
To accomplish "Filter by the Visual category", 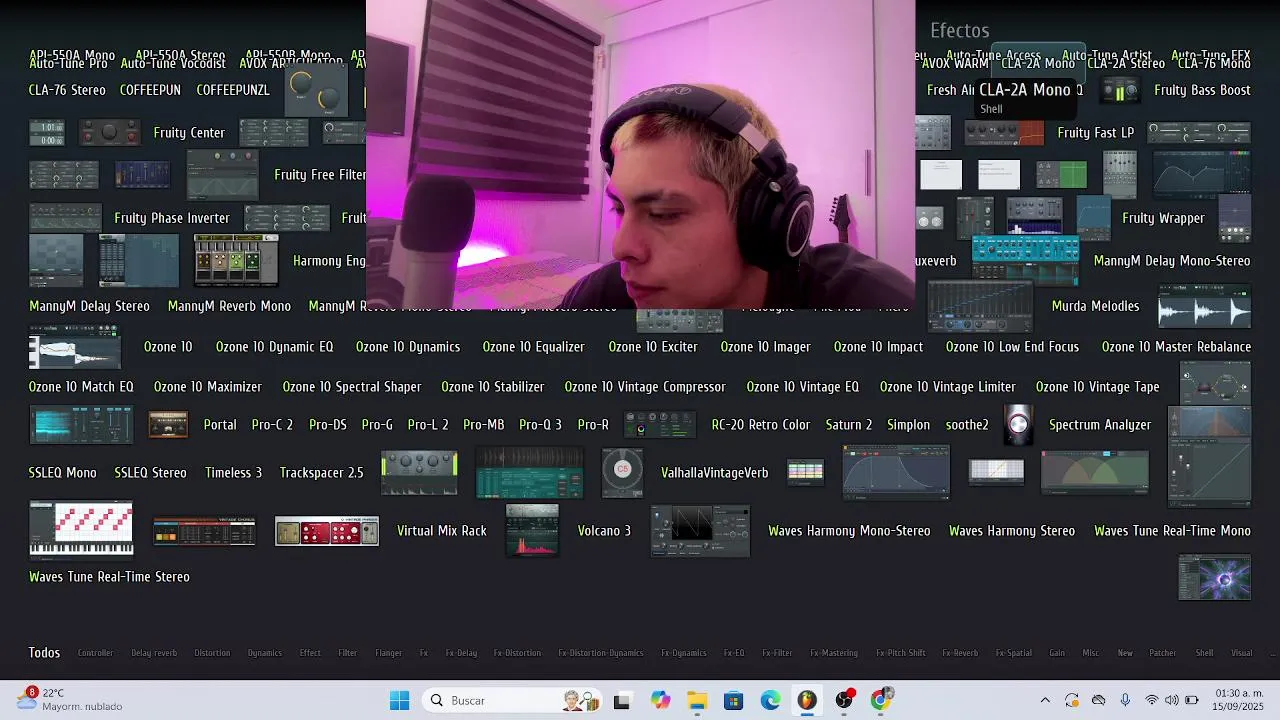I will coord(1242,653).
